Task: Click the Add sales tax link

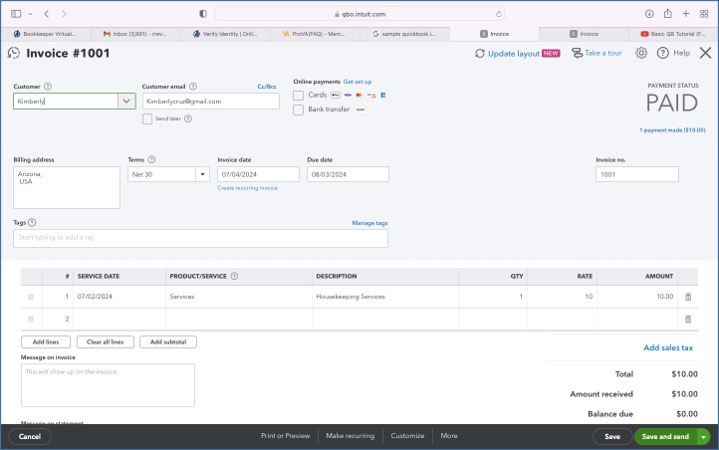Action: 668,348
